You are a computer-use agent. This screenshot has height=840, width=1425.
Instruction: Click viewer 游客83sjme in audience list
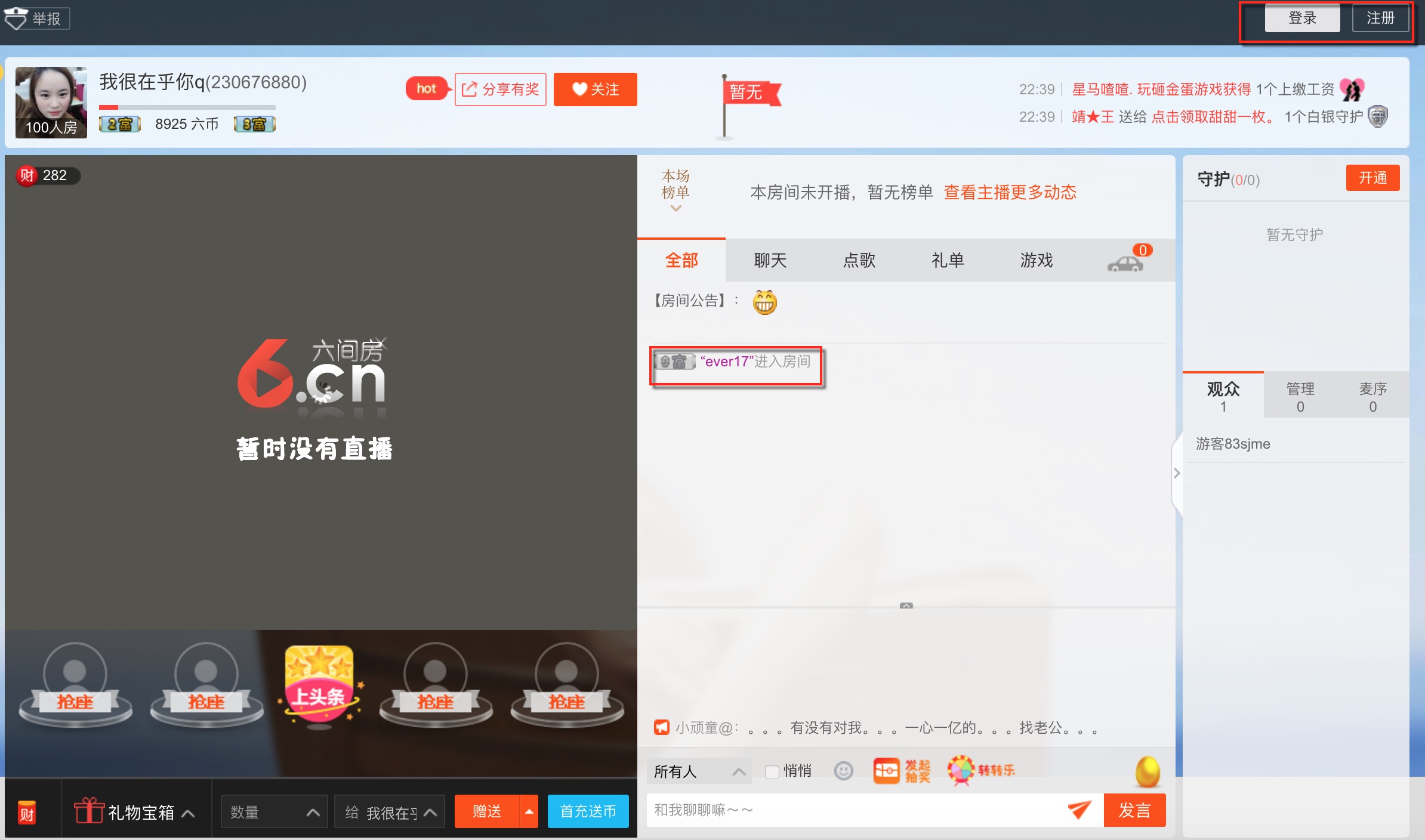pyautogui.click(x=1233, y=444)
